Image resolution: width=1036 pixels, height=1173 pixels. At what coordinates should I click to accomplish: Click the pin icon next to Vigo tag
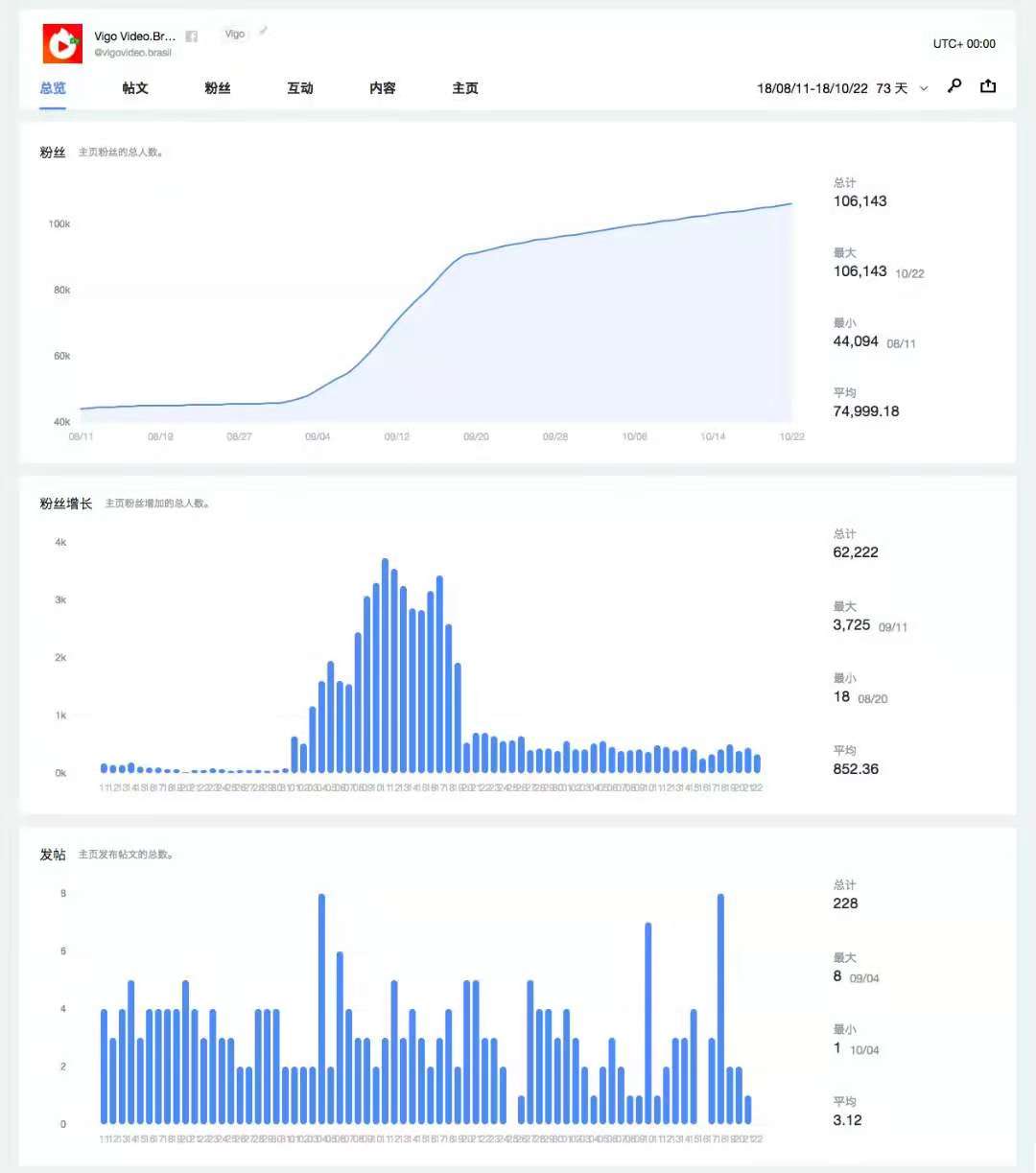tap(263, 31)
